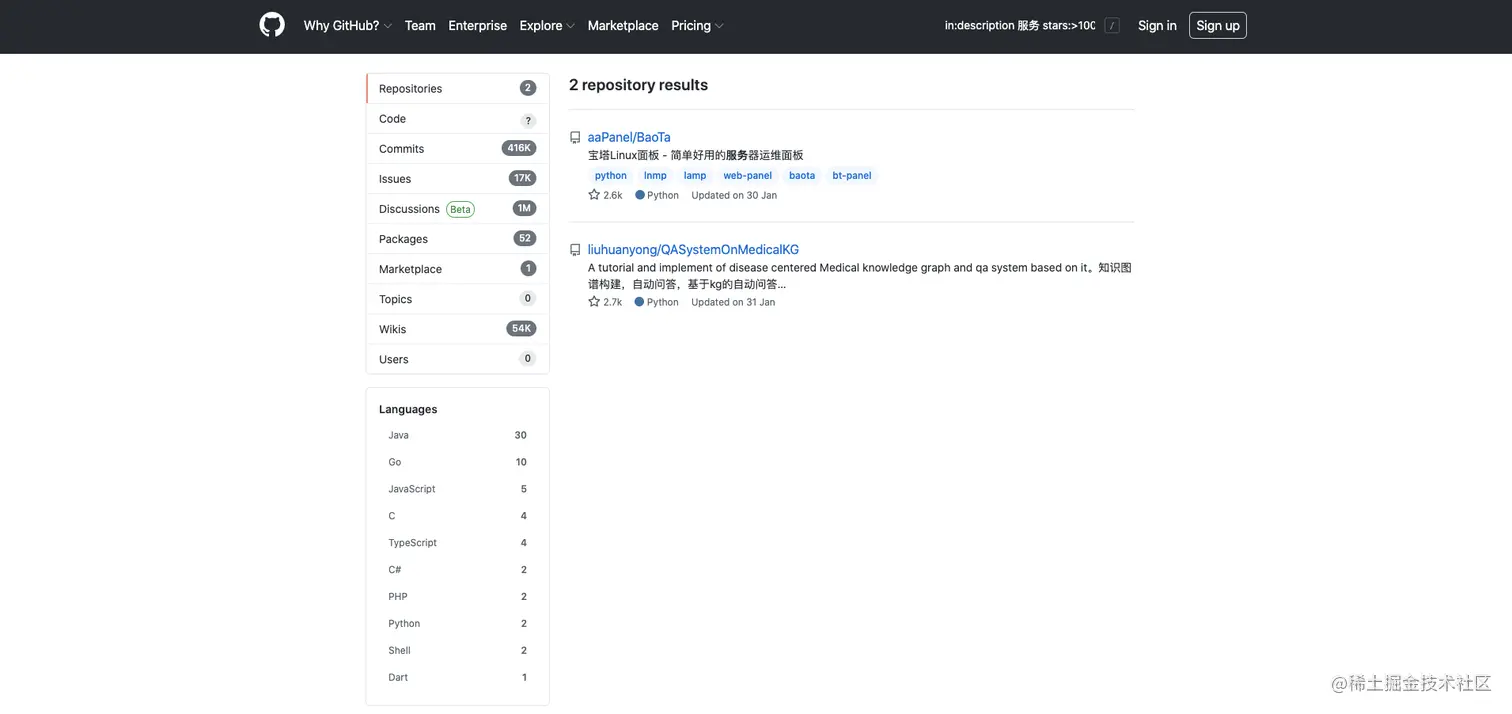Click the star icon showing 2.7k
This screenshot has width=1512, height=714.
coord(594,302)
